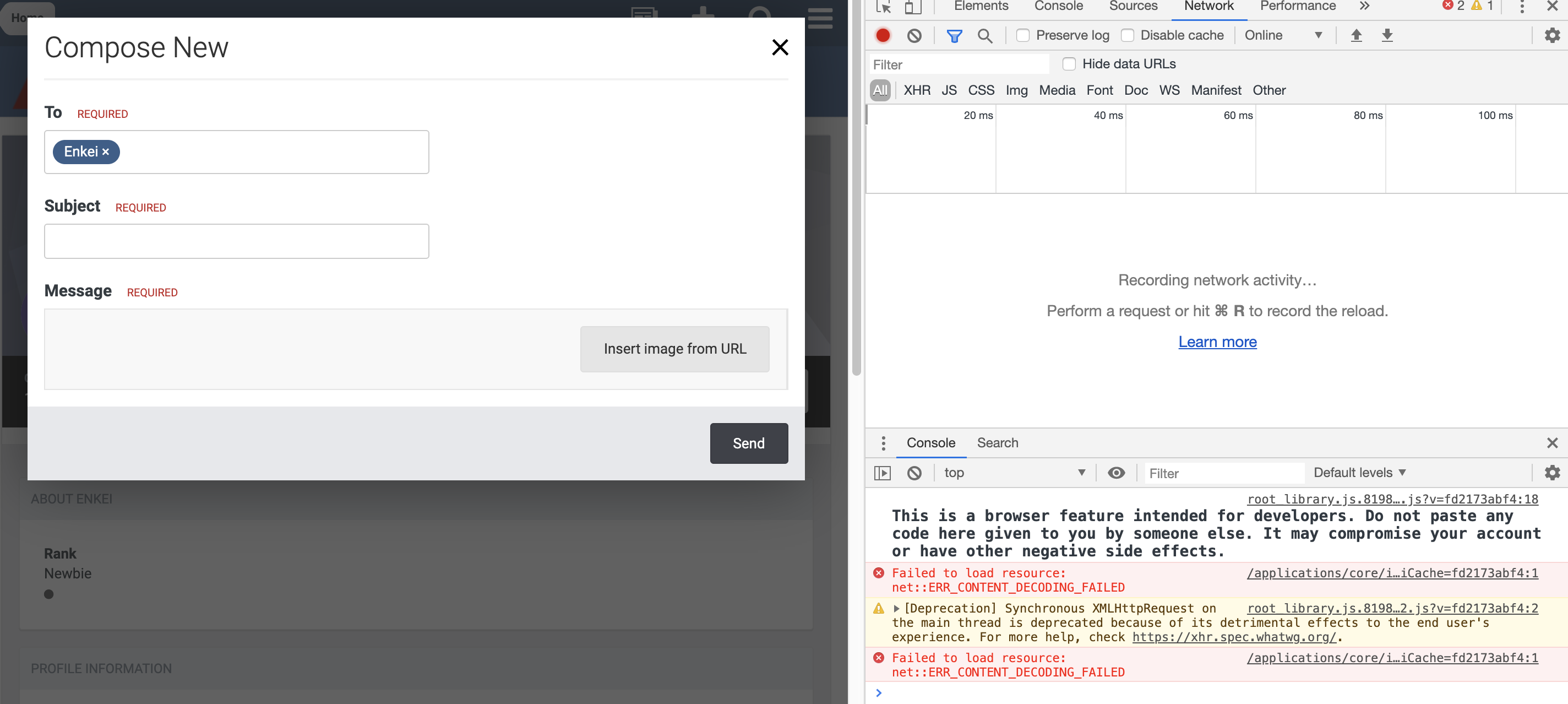
Task: Open network search via magnifier icon
Action: (x=984, y=35)
